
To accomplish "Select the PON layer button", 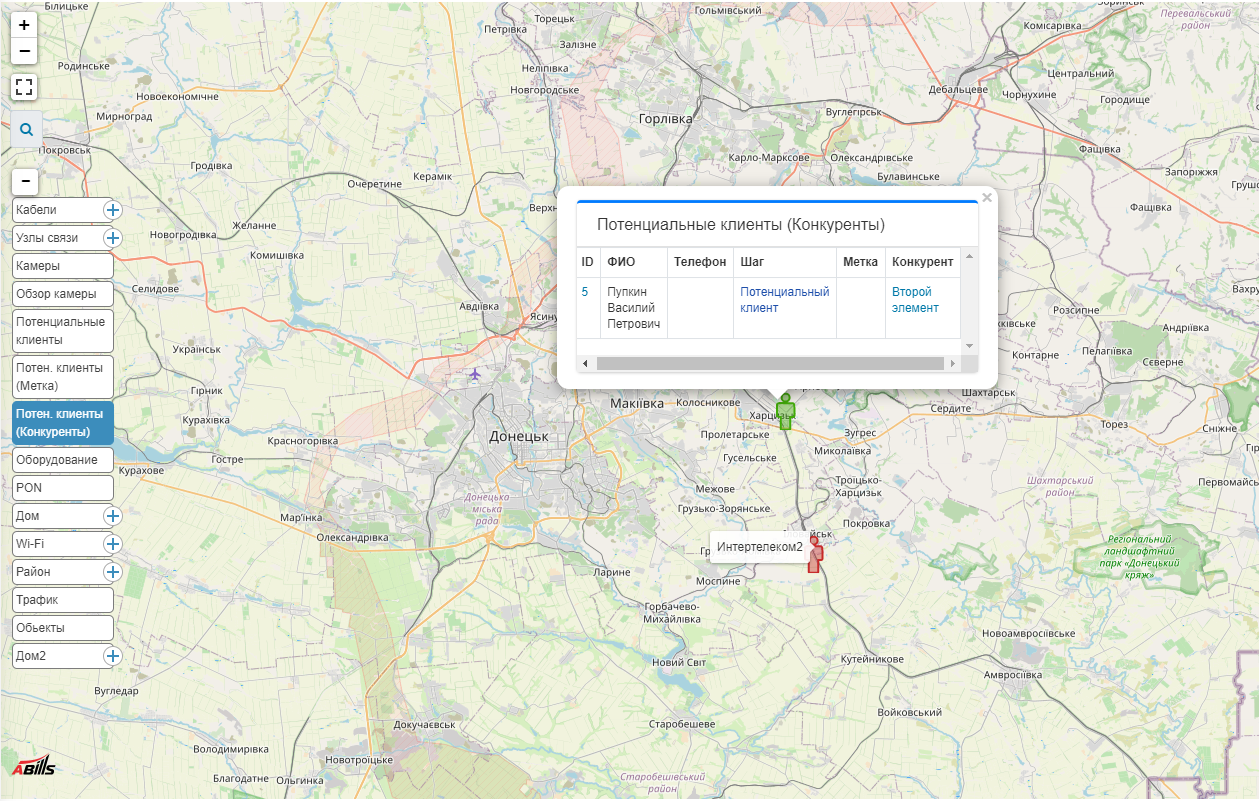I will 62,488.
